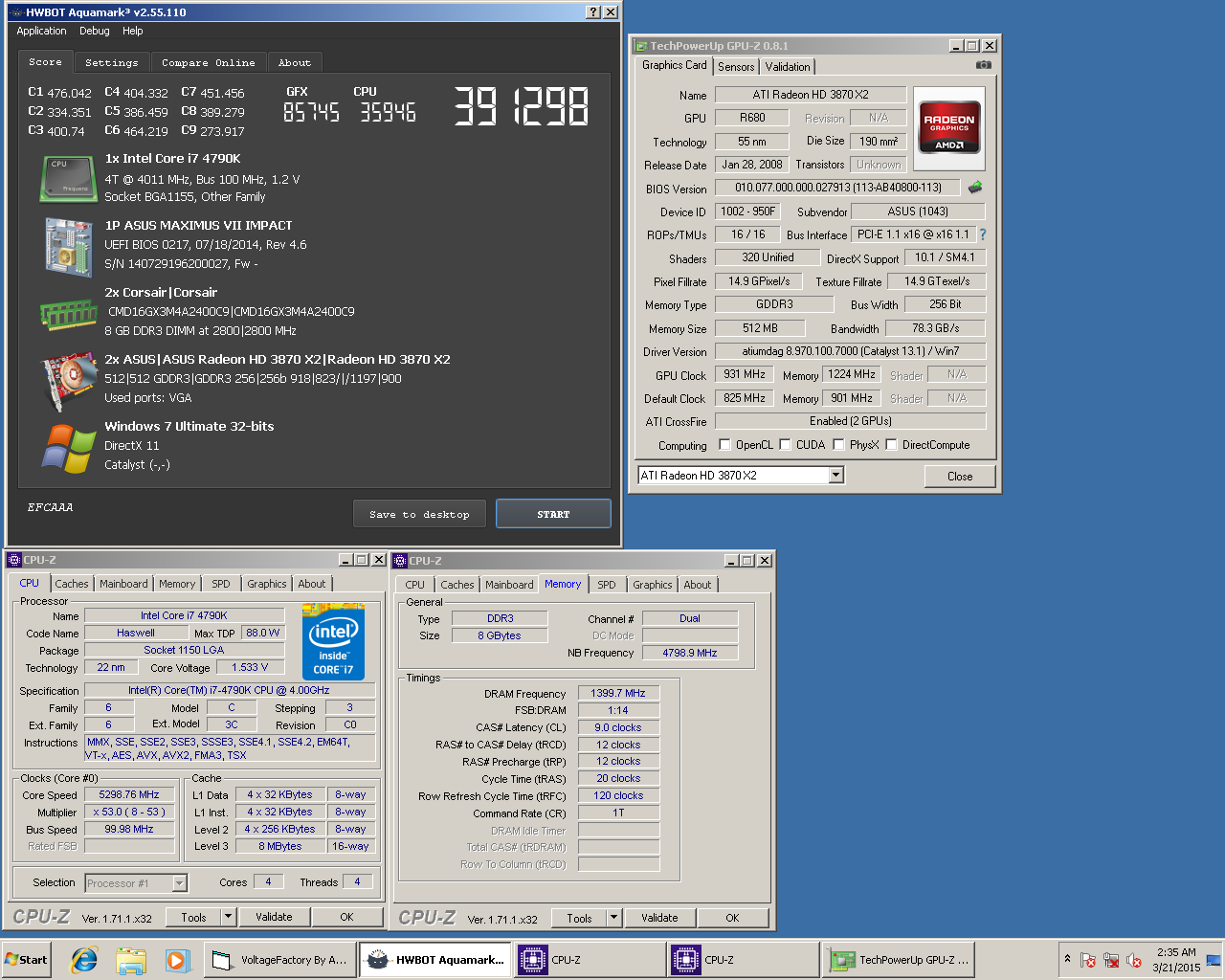Open the About tab in Aquamark

pyautogui.click(x=295, y=62)
